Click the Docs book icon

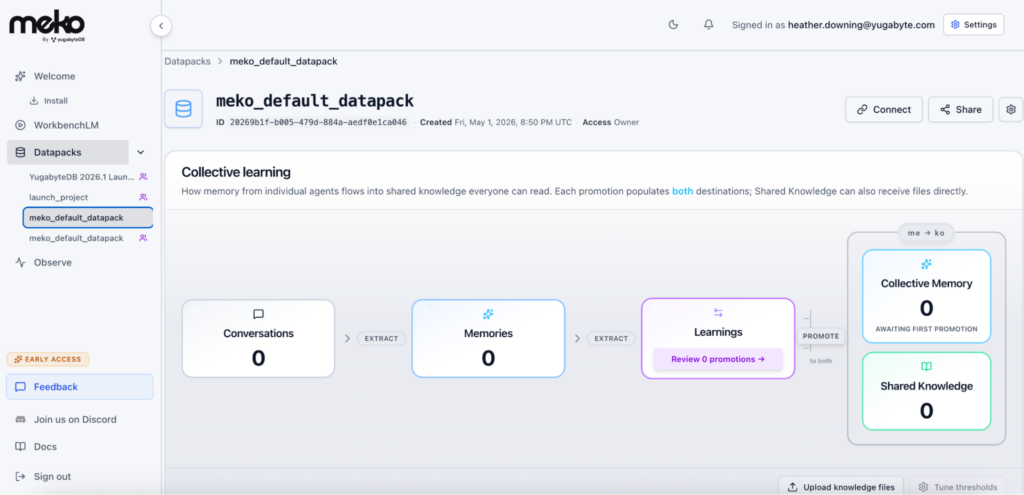[x=20, y=447]
